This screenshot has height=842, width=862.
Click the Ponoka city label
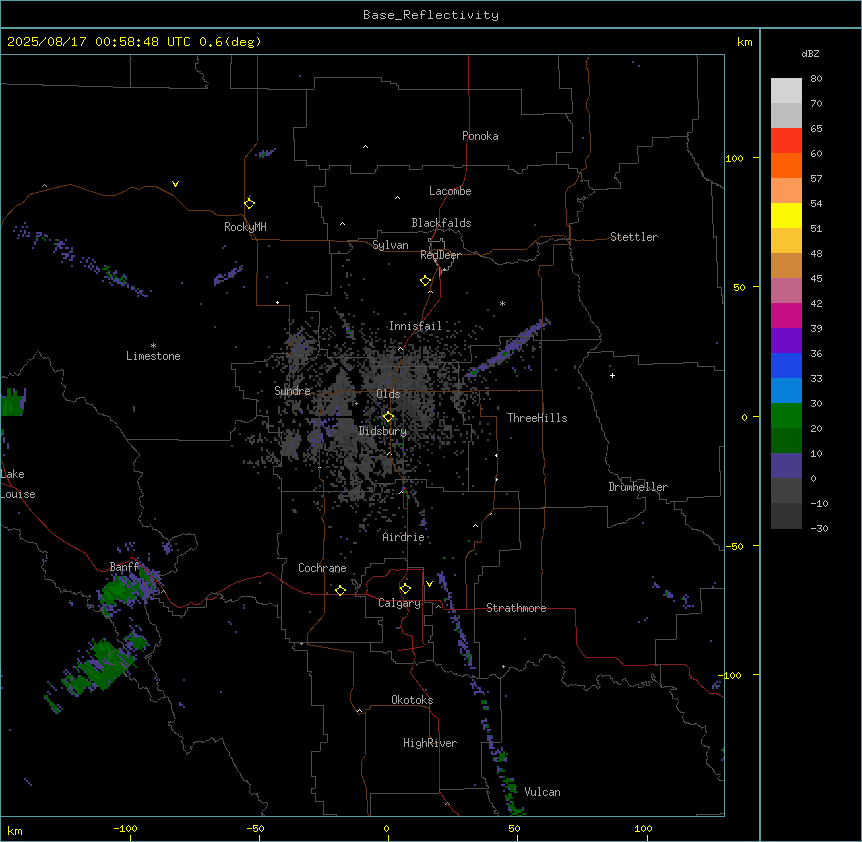480,136
